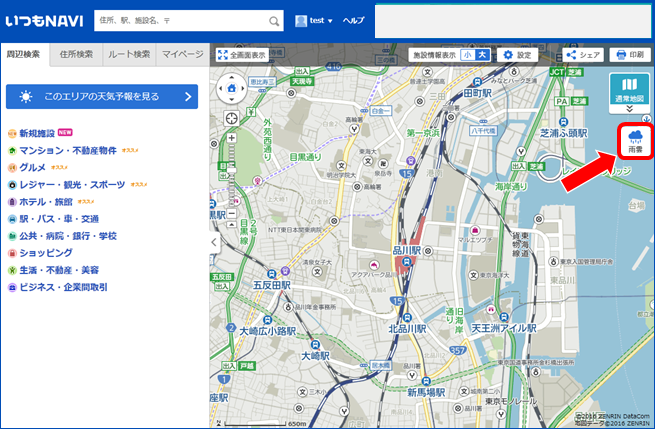Click the マルエツプチ shop marker
The height and width of the screenshot is (429, 655).
475,230
